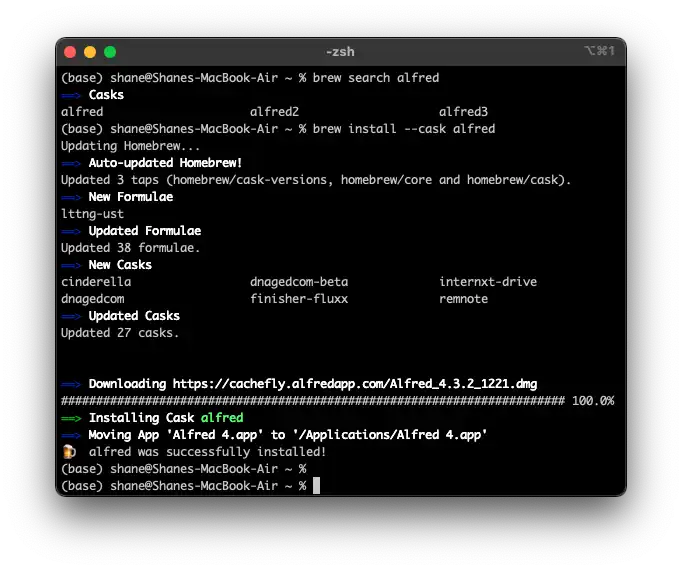This screenshot has height=570, width=682.
Task: Select the 'cinderella' cask name
Action: [x=96, y=282]
